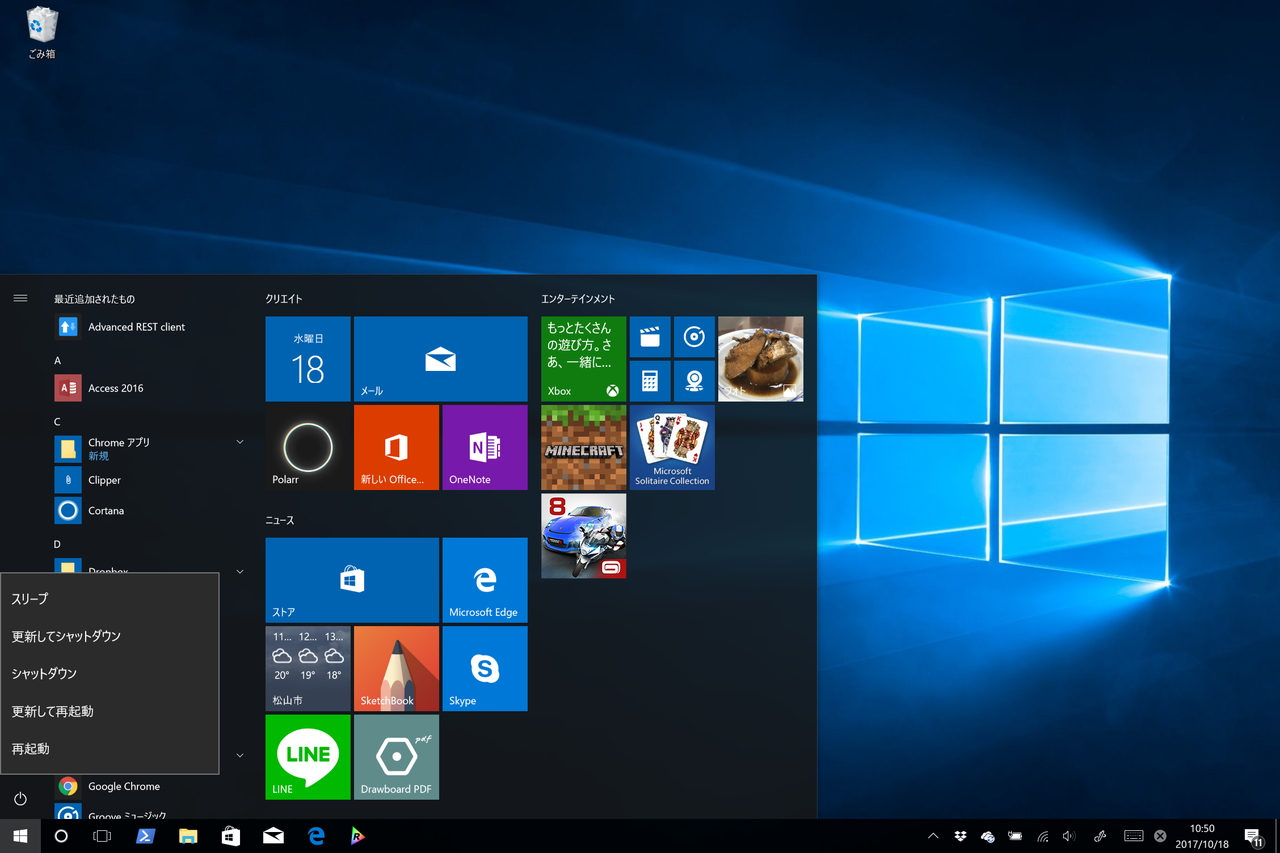The image size is (1280, 853).
Task: Click the 最近追加されたもの heading
Action: click(94, 299)
